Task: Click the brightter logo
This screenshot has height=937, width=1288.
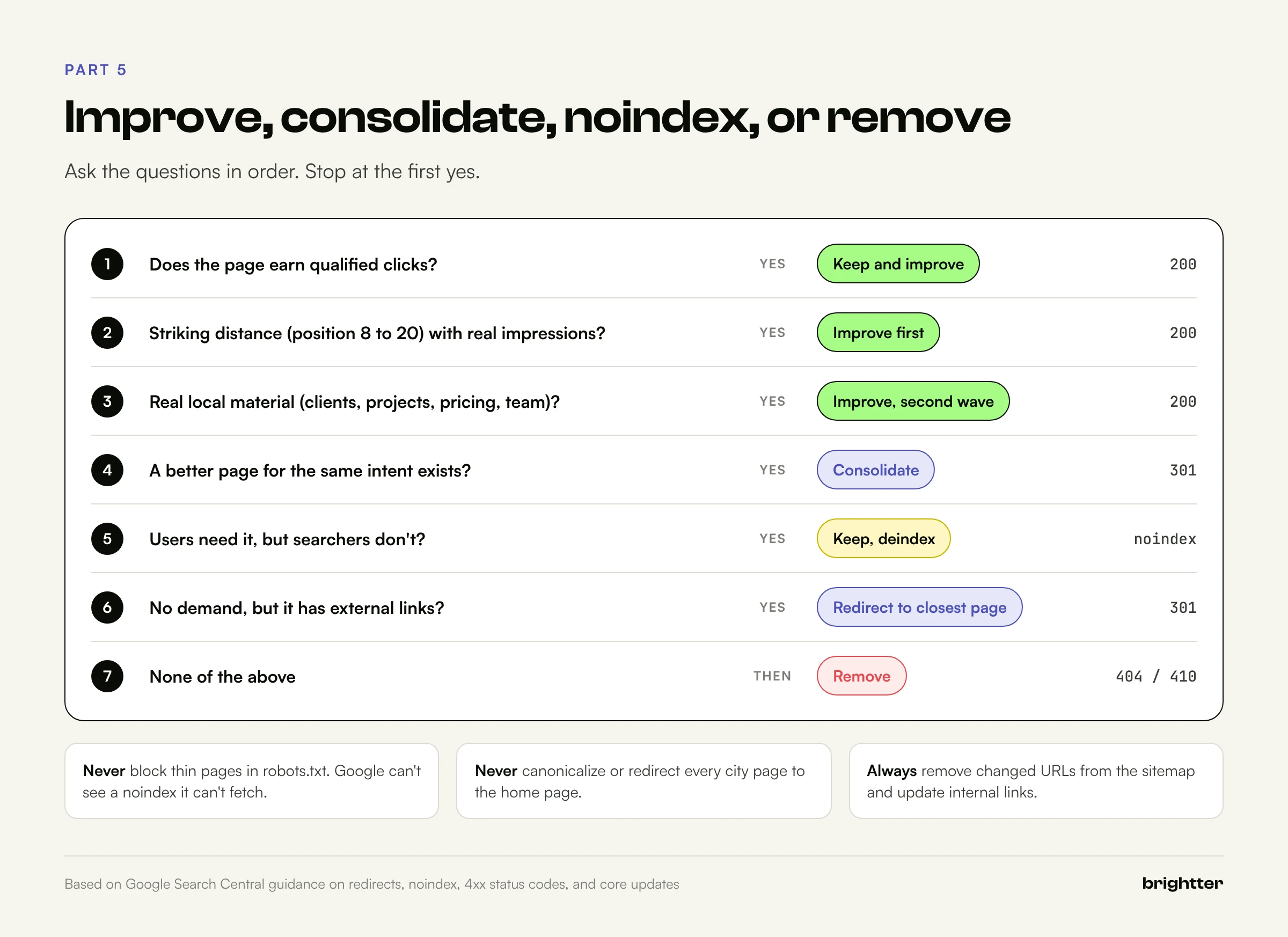Action: 1182,884
